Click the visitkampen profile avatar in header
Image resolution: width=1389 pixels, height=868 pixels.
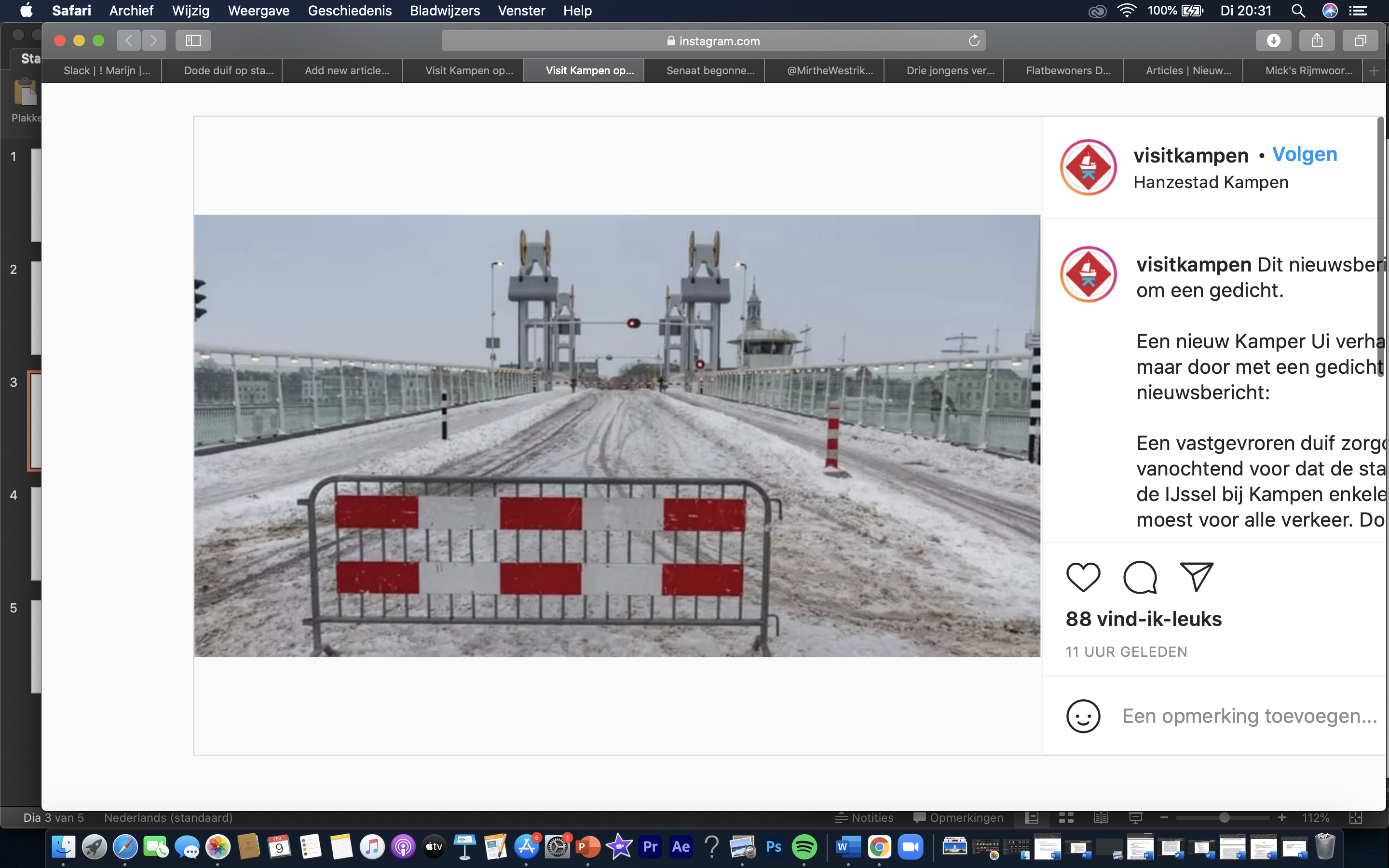[x=1088, y=167]
